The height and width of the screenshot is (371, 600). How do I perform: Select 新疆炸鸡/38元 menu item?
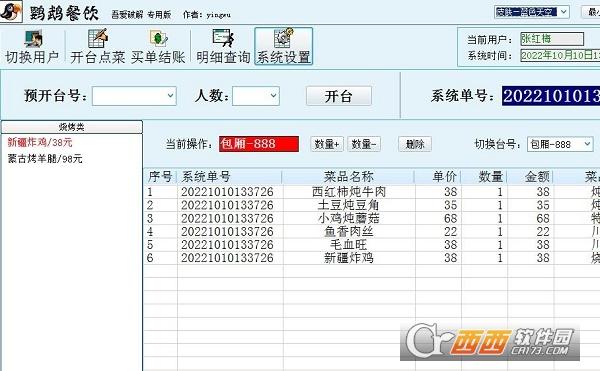[40, 143]
